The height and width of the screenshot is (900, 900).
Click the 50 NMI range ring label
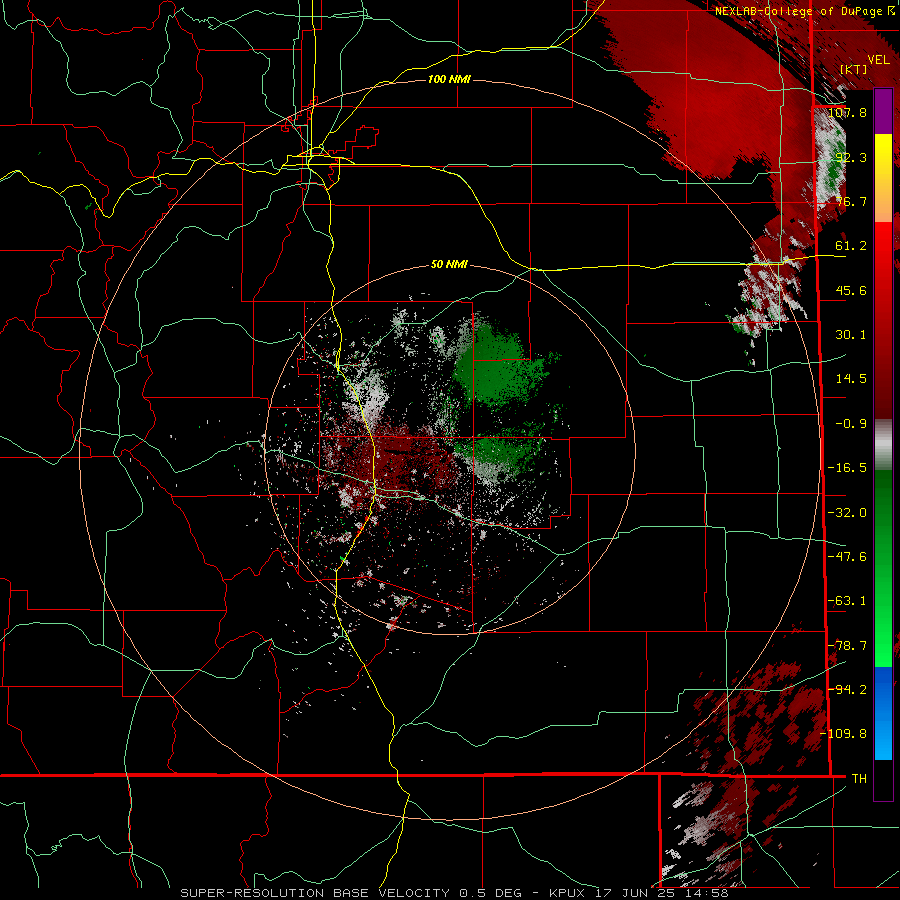[x=449, y=265]
